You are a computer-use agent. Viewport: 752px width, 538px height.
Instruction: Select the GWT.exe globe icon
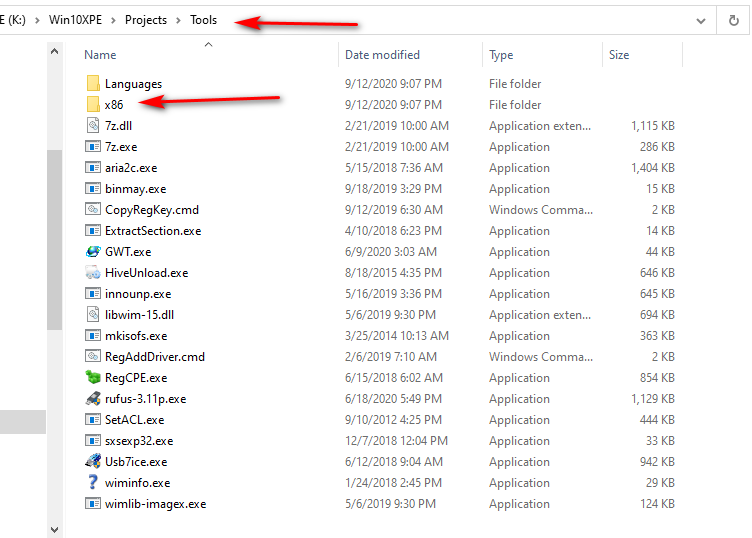[93, 252]
